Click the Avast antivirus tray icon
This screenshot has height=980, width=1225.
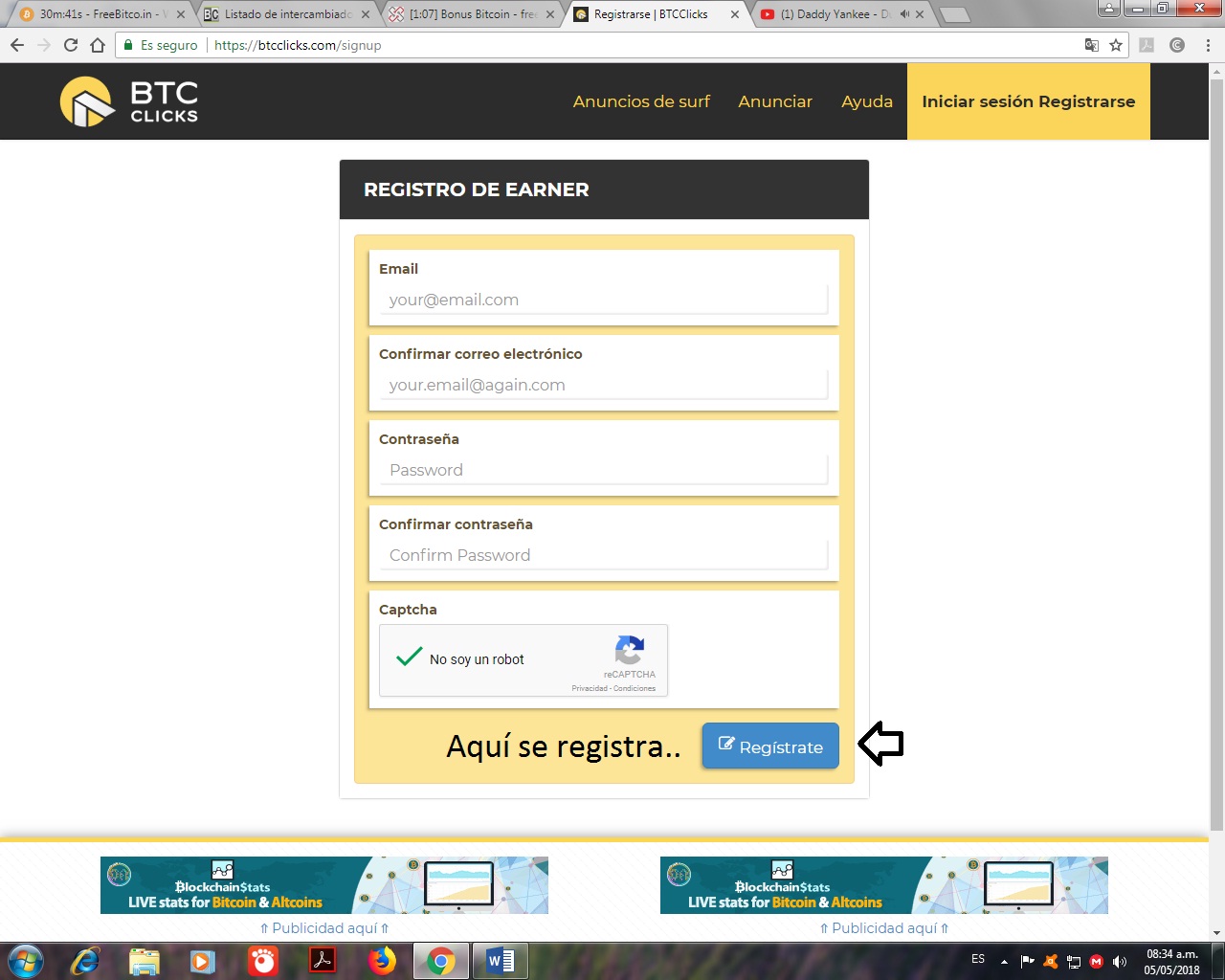click(1051, 962)
